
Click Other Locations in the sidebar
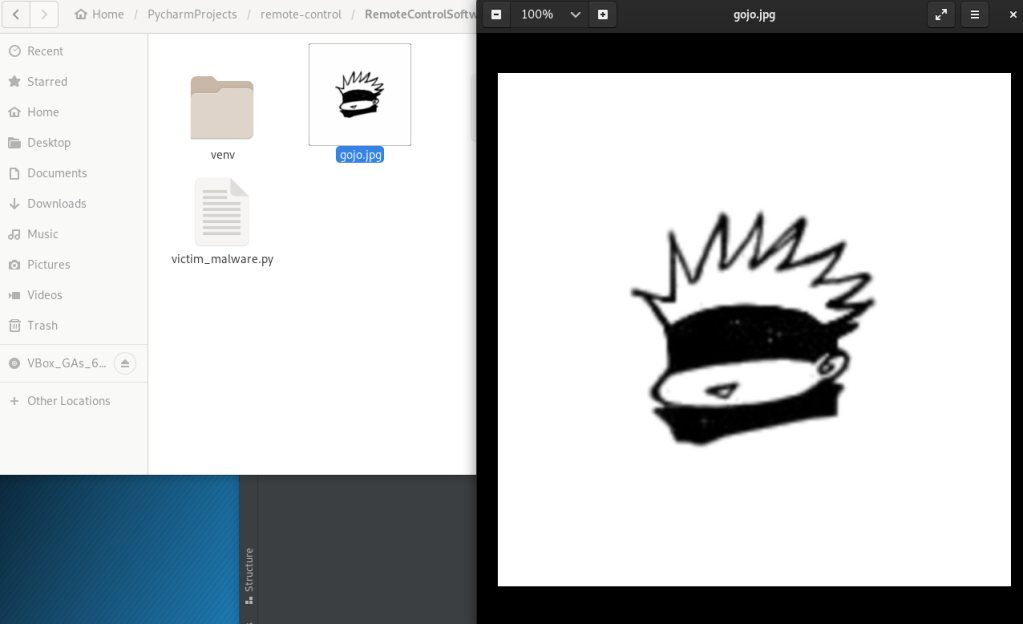point(68,401)
